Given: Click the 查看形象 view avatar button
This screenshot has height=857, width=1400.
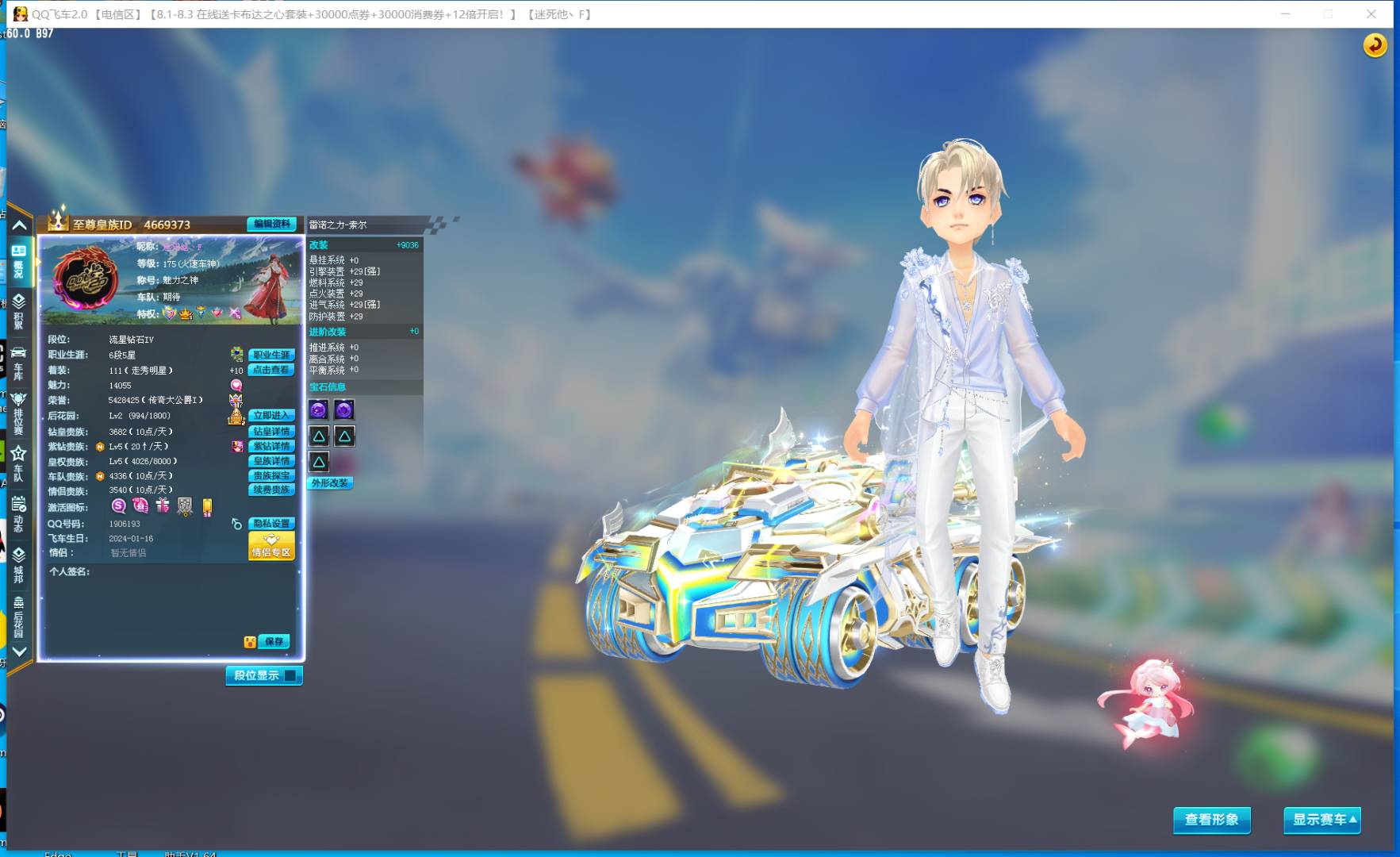Looking at the screenshot, I should pos(1211,819).
